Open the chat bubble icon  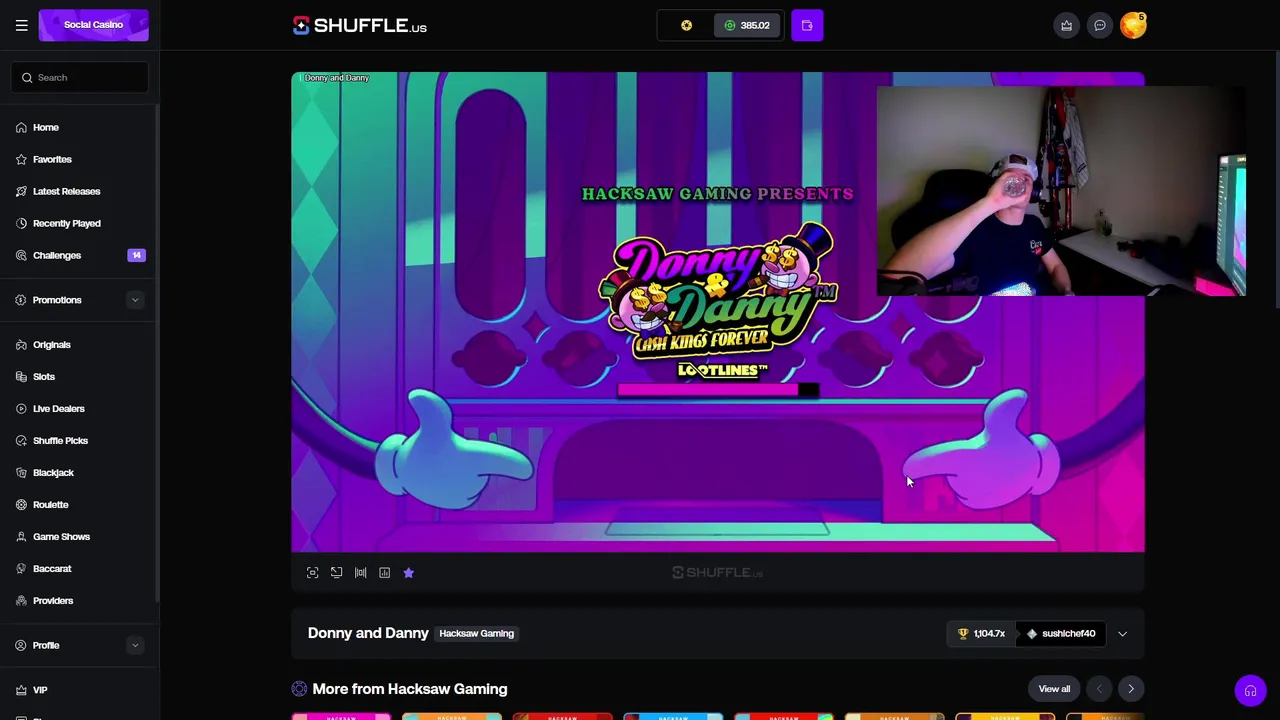1099,25
